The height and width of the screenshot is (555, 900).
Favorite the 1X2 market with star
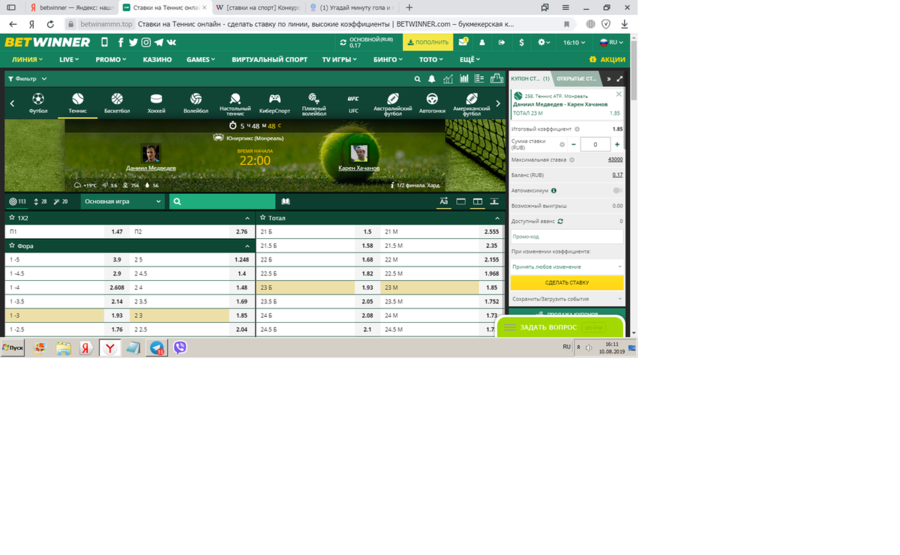(x=12, y=217)
